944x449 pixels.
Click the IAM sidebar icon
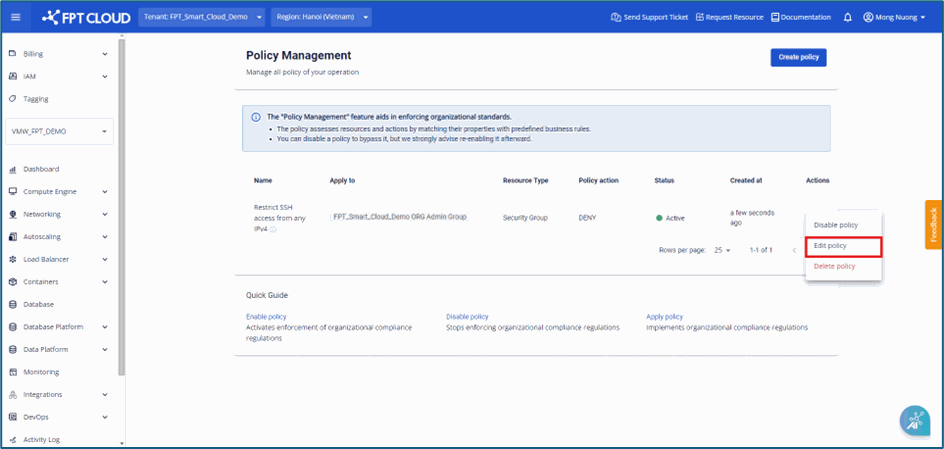pyautogui.click(x=12, y=76)
